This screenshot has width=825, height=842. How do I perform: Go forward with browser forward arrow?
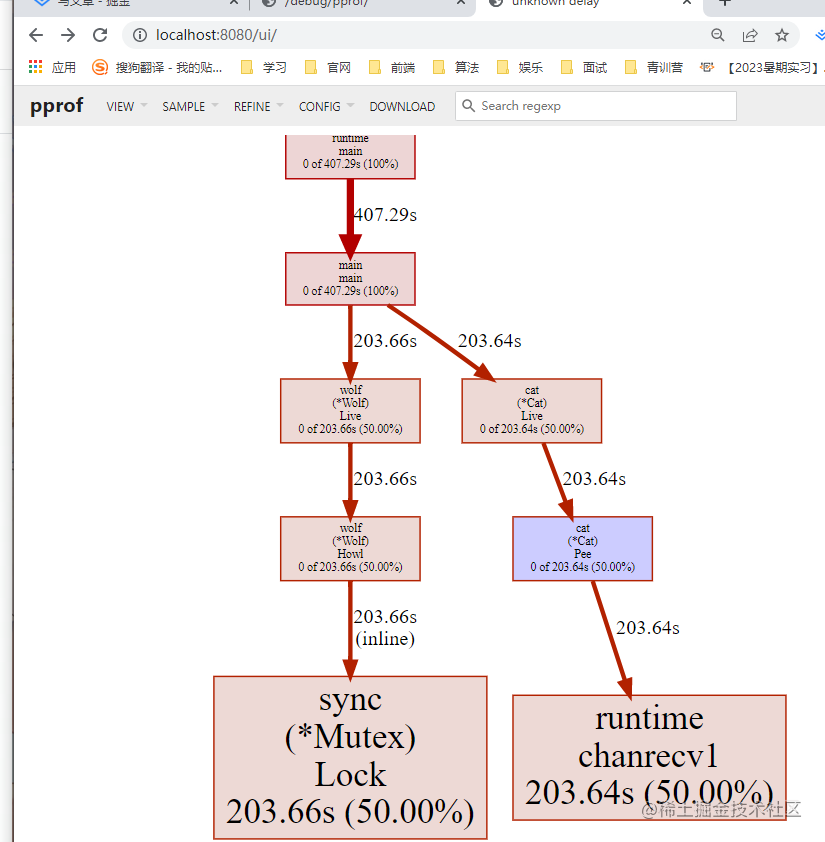pyautogui.click(x=68, y=35)
